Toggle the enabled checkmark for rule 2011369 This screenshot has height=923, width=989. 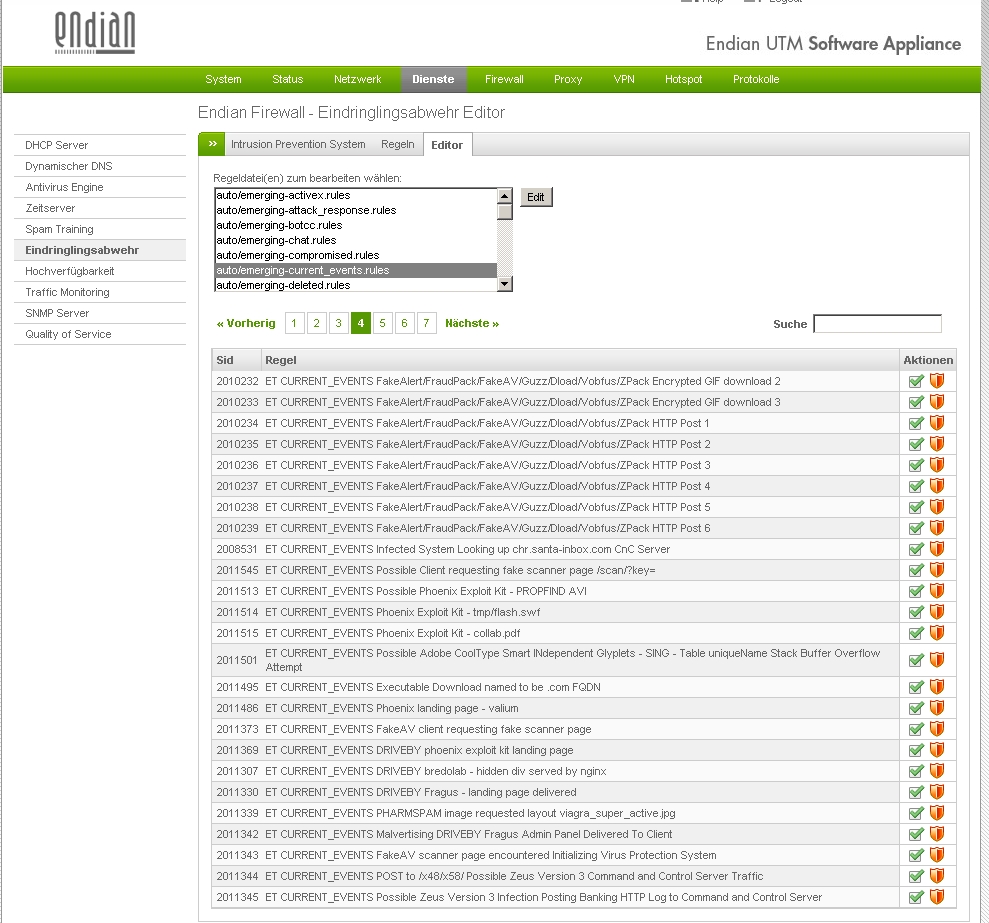916,750
